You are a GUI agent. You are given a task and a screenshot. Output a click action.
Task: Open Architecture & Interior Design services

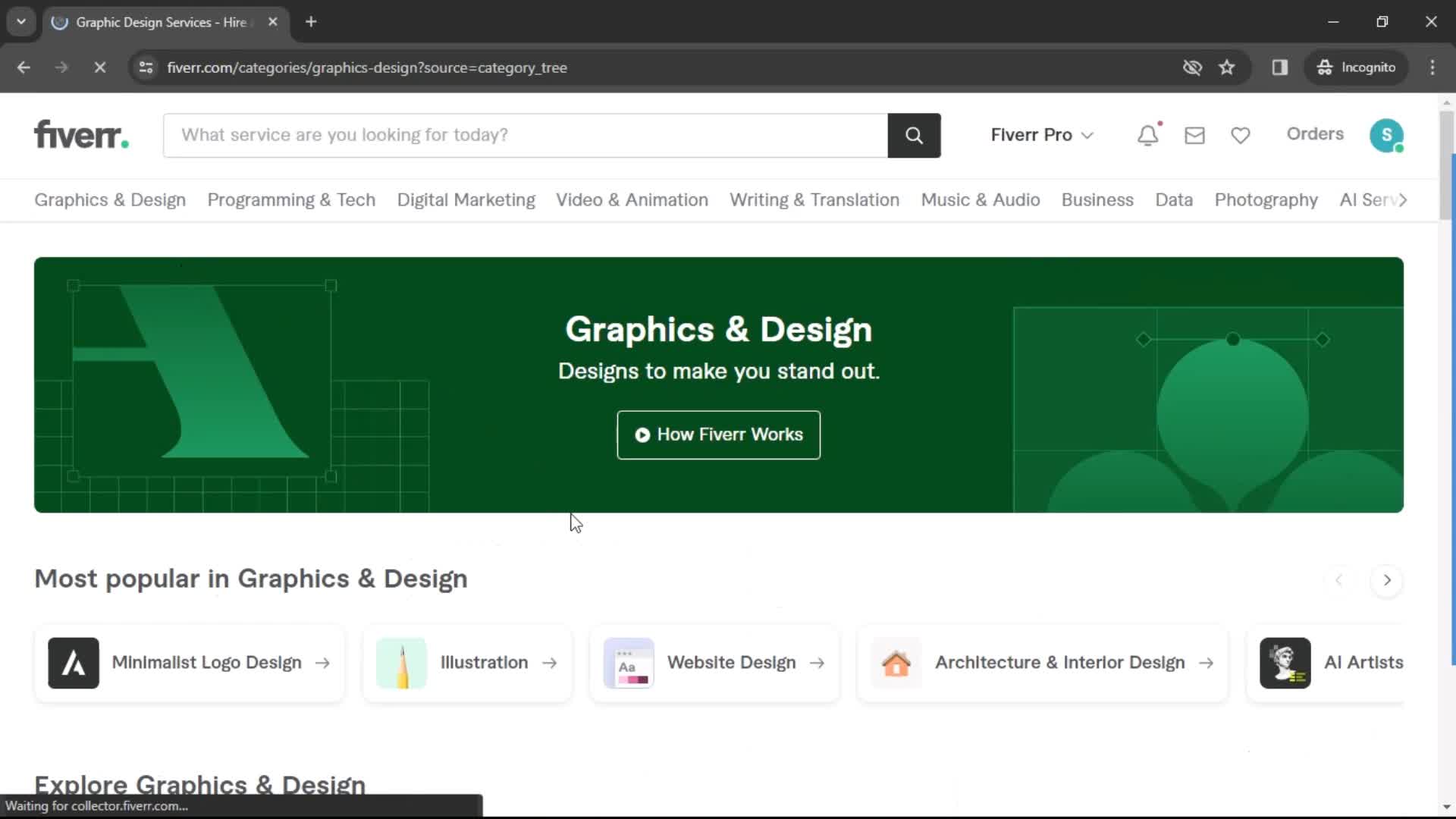[x=1043, y=663]
